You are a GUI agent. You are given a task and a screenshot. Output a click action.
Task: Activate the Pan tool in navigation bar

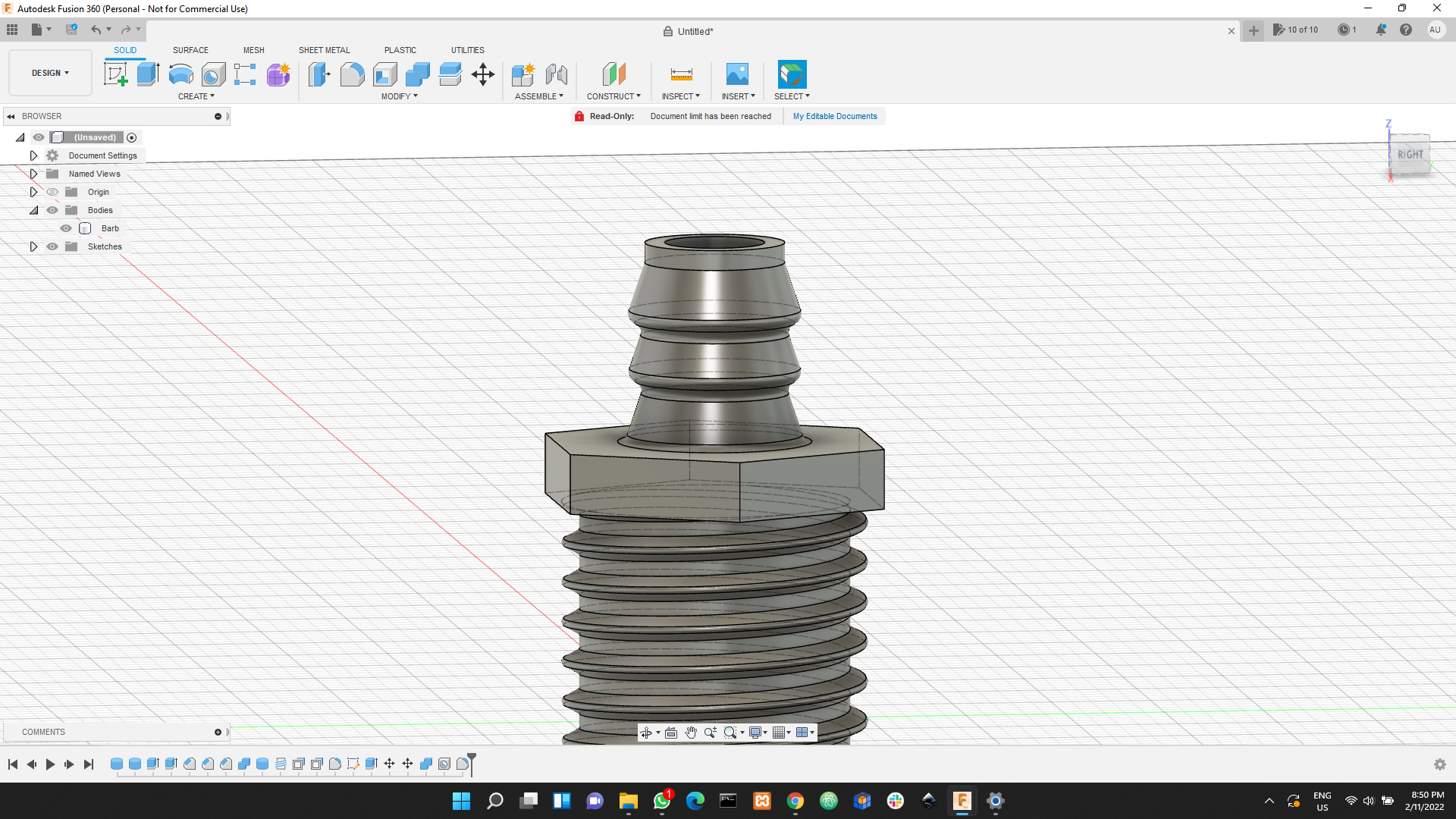pyautogui.click(x=691, y=732)
